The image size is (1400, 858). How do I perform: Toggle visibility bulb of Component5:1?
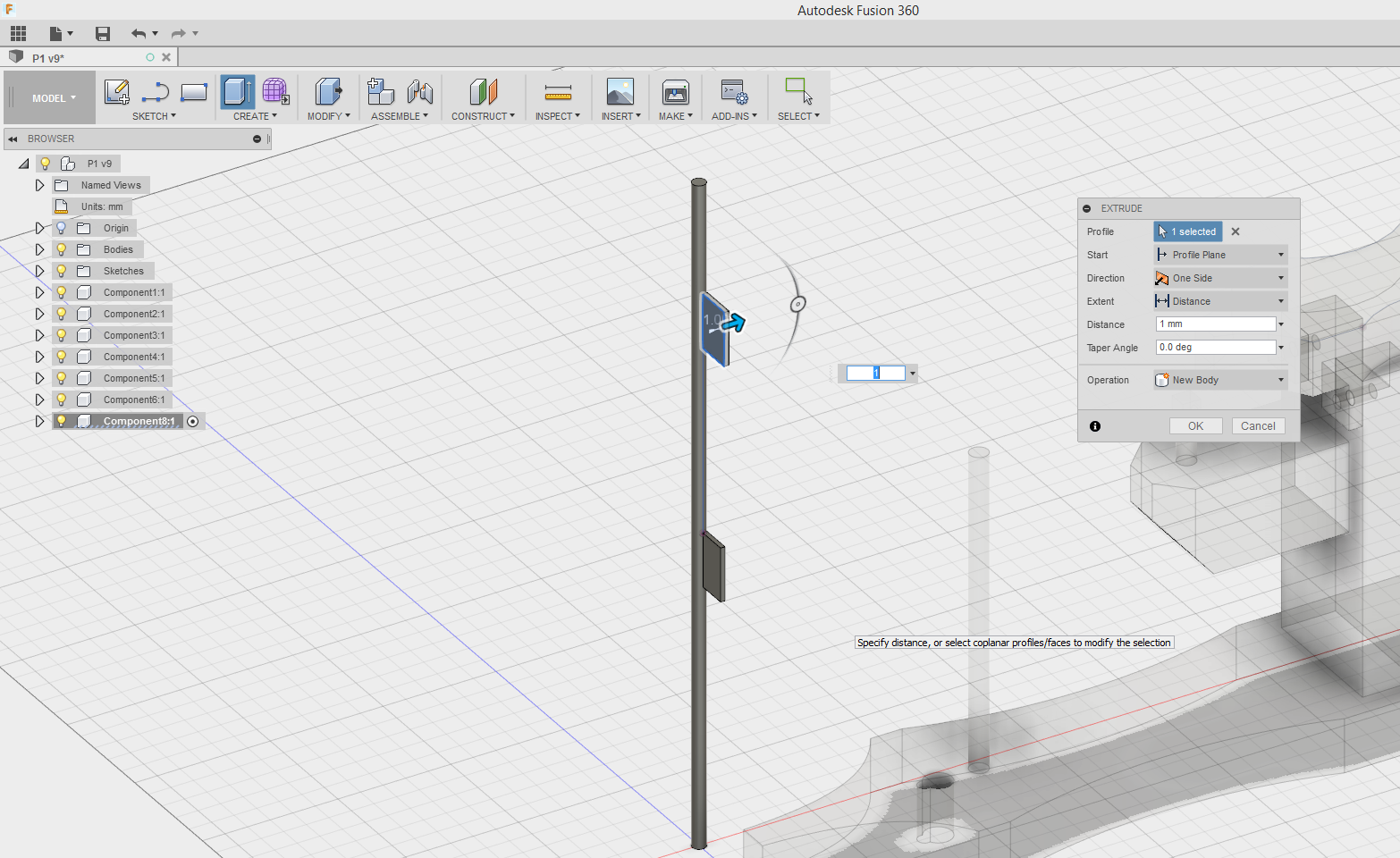pos(62,378)
